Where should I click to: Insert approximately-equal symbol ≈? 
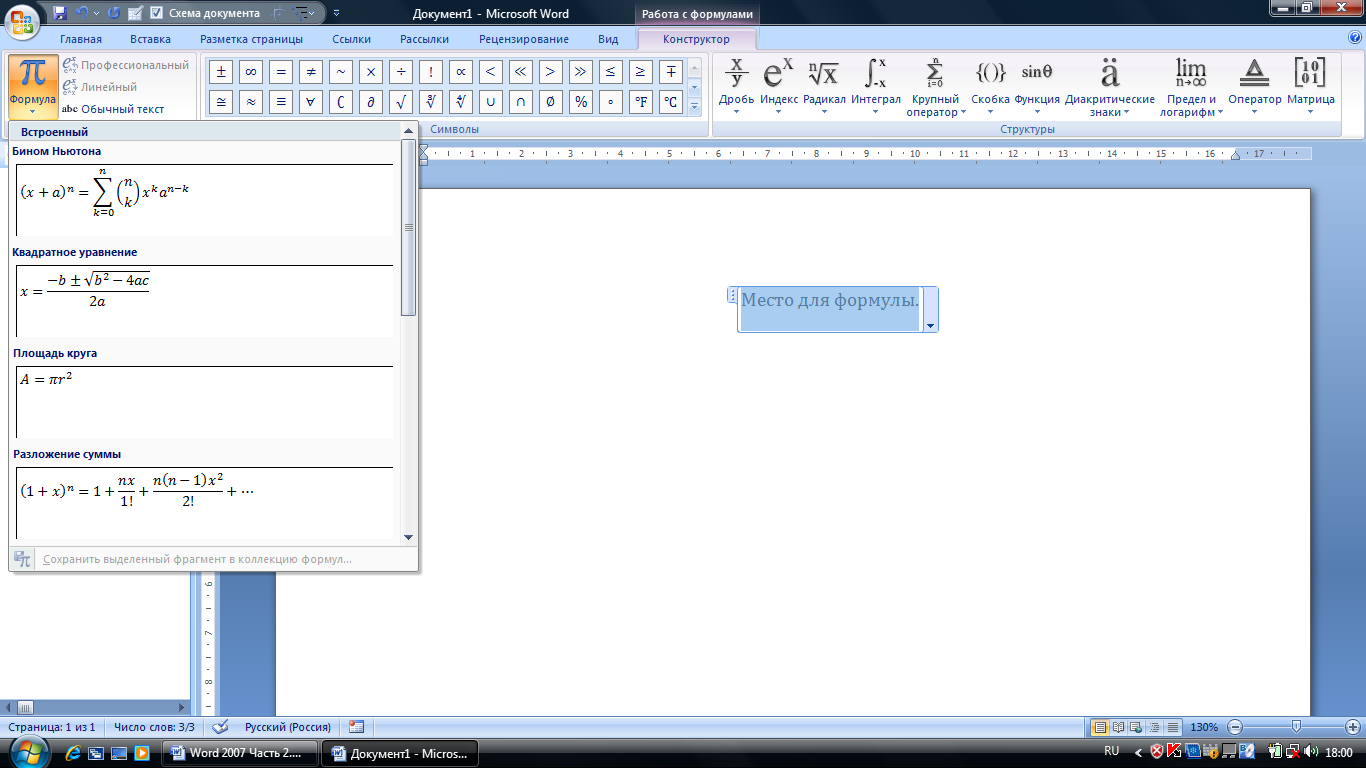point(251,101)
